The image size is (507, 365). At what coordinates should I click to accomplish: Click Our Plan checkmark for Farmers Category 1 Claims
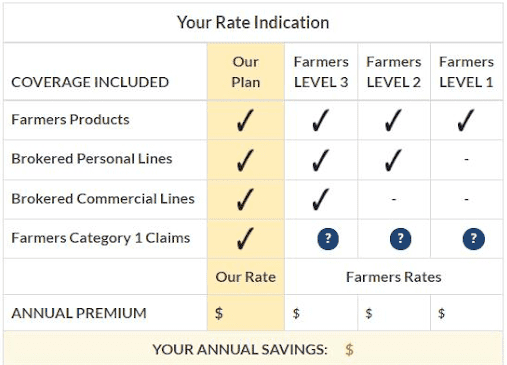pyautogui.click(x=245, y=238)
